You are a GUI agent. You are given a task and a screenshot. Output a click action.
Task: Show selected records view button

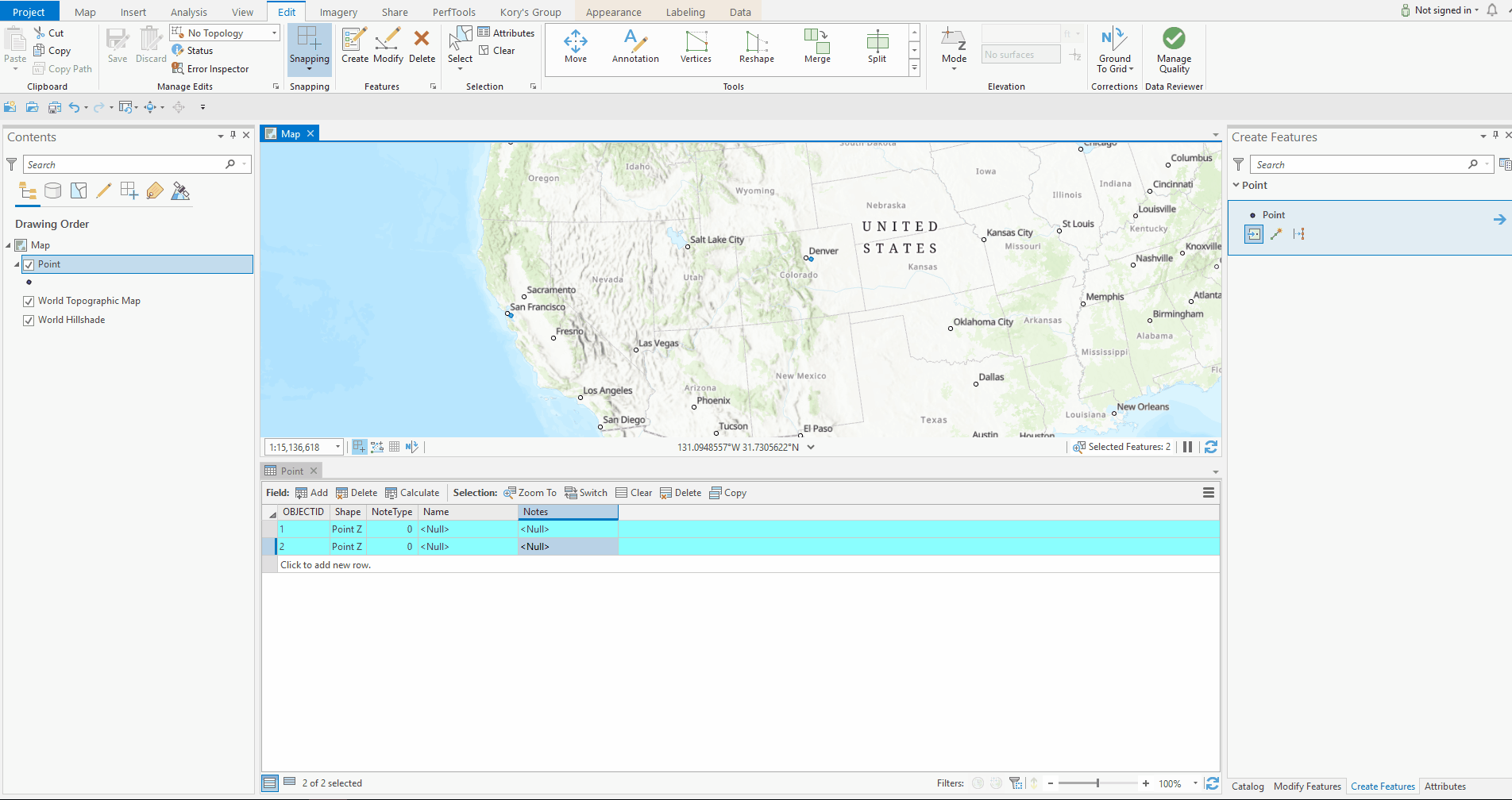(x=290, y=783)
